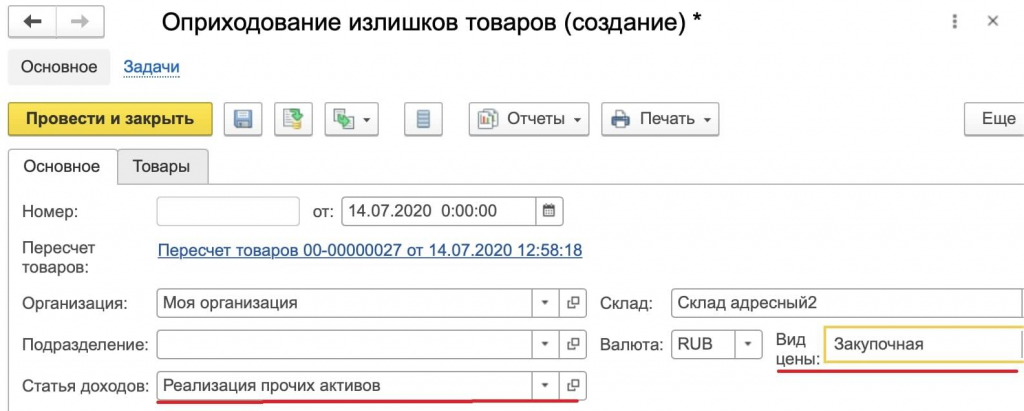The width and height of the screenshot is (1024, 411).
Task: Click into the Номер input field
Action: pos(228,211)
